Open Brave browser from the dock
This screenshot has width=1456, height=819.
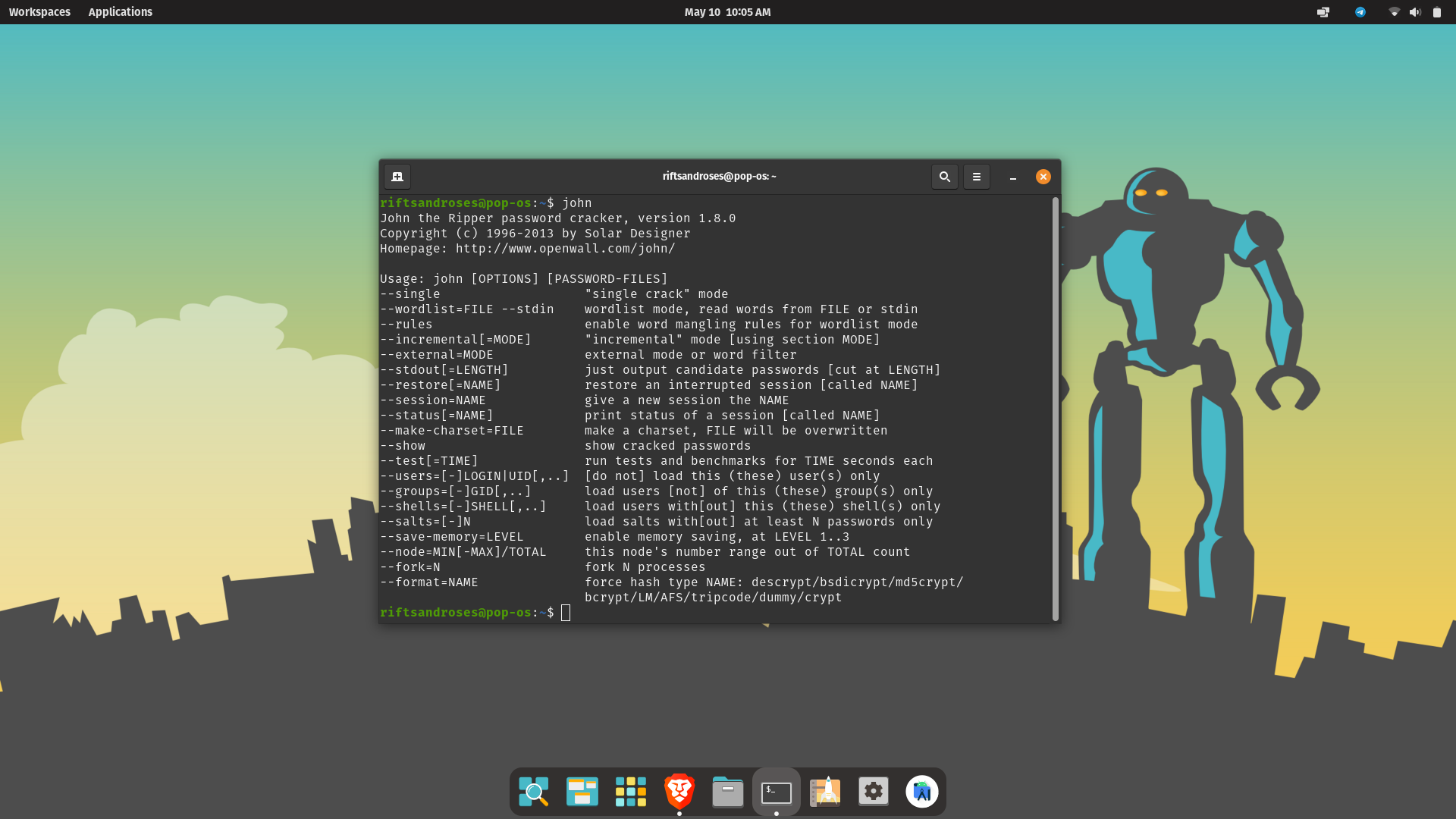(x=679, y=792)
